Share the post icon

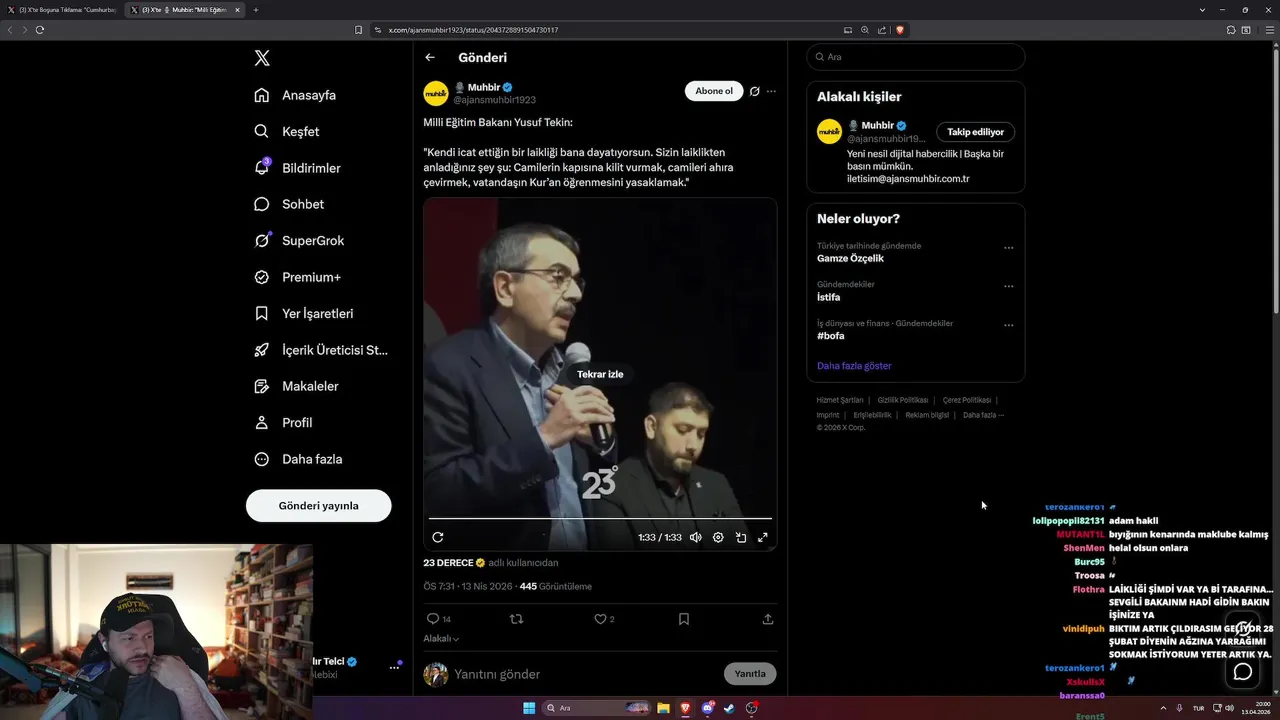click(x=768, y=619)
